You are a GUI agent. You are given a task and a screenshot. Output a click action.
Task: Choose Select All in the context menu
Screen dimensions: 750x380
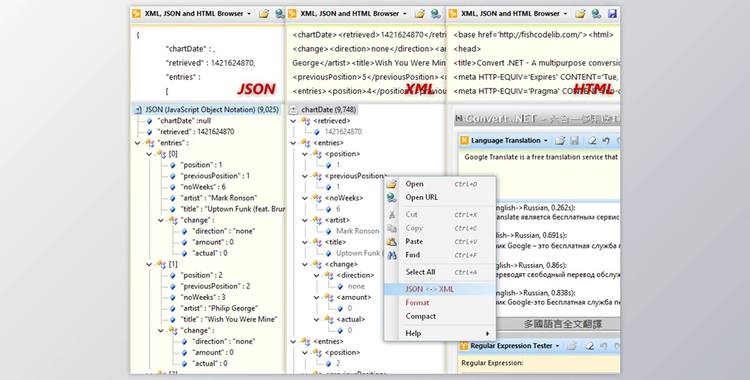(x=440, y=272)
